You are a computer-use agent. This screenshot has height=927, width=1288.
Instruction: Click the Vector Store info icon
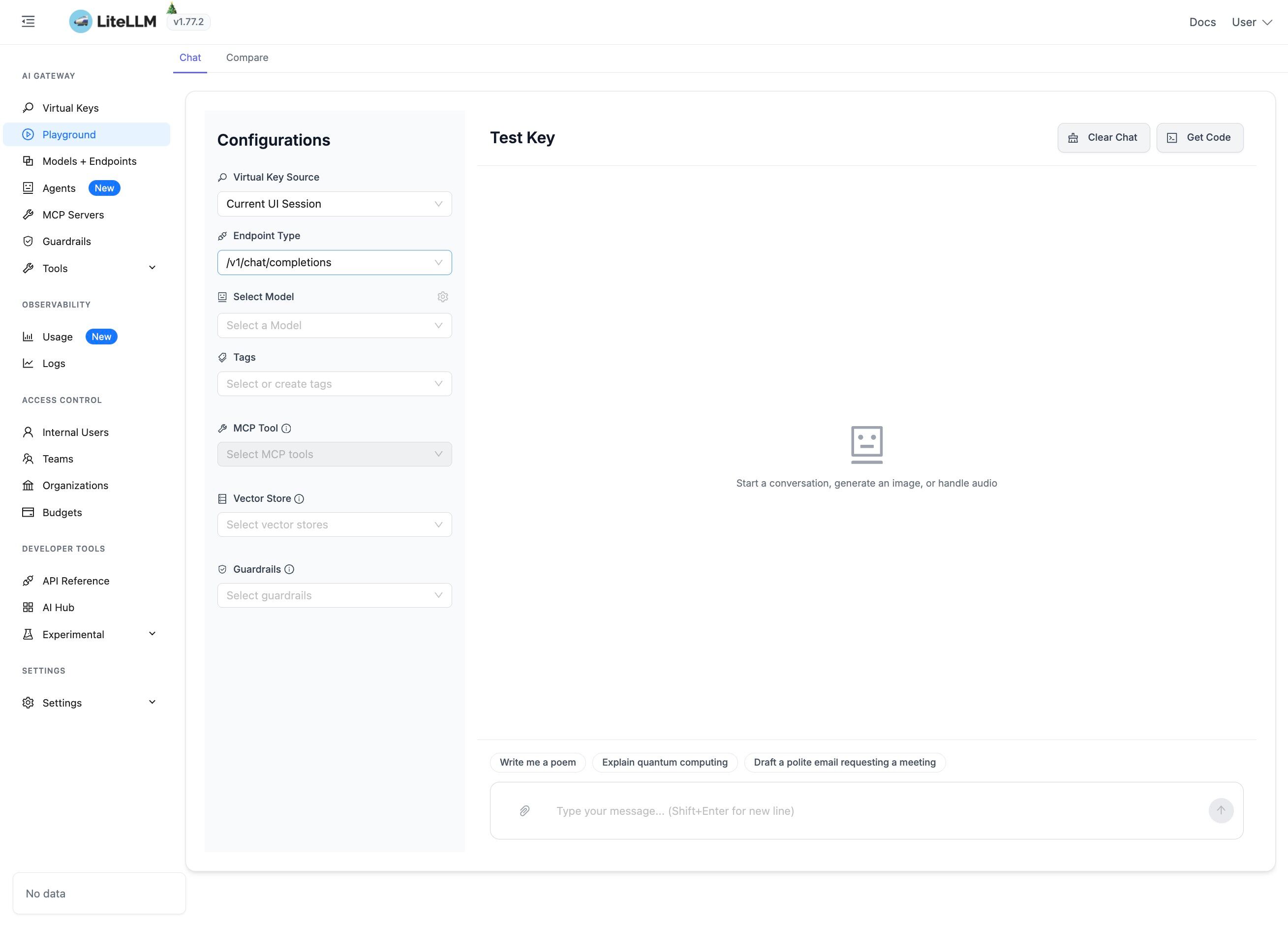pyautogui.click(x=299, y=498)
